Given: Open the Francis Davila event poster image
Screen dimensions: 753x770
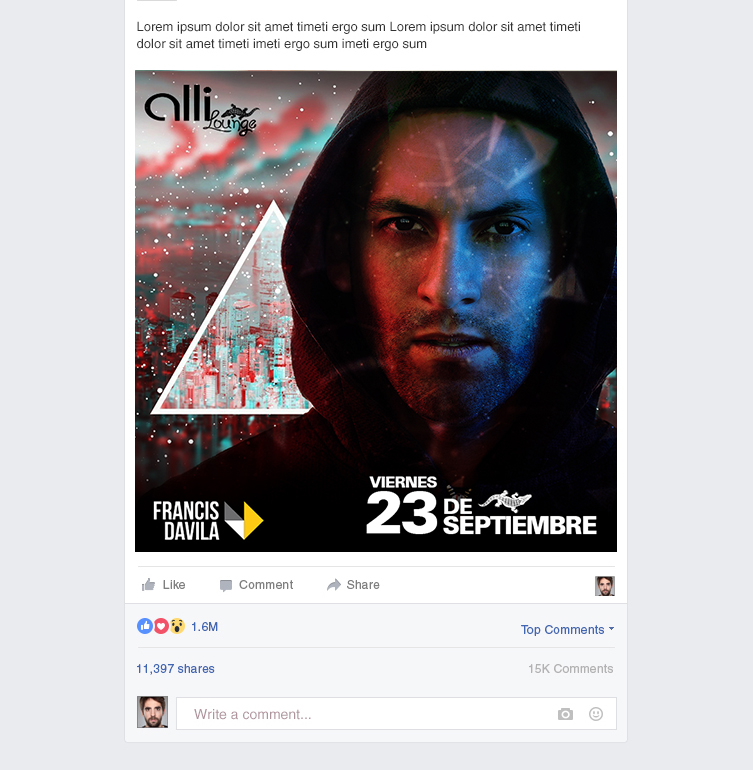Looking at the screenshot, I should click(x=376, y=311).
